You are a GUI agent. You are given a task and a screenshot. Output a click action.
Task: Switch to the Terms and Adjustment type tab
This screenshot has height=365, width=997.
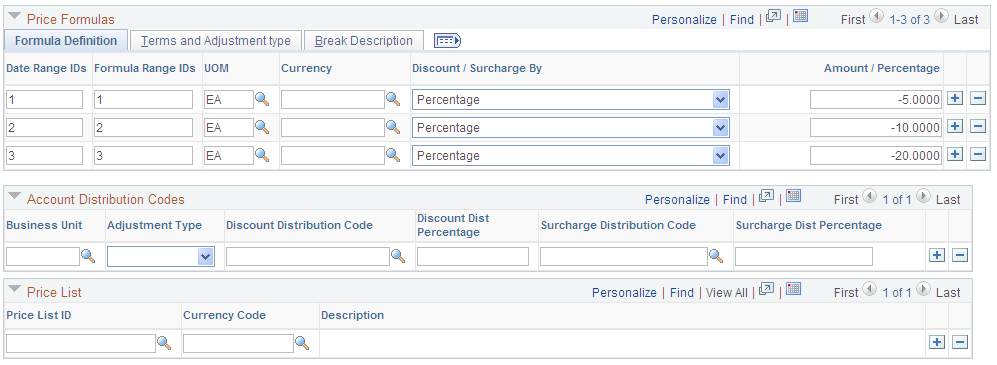[216, 41]
